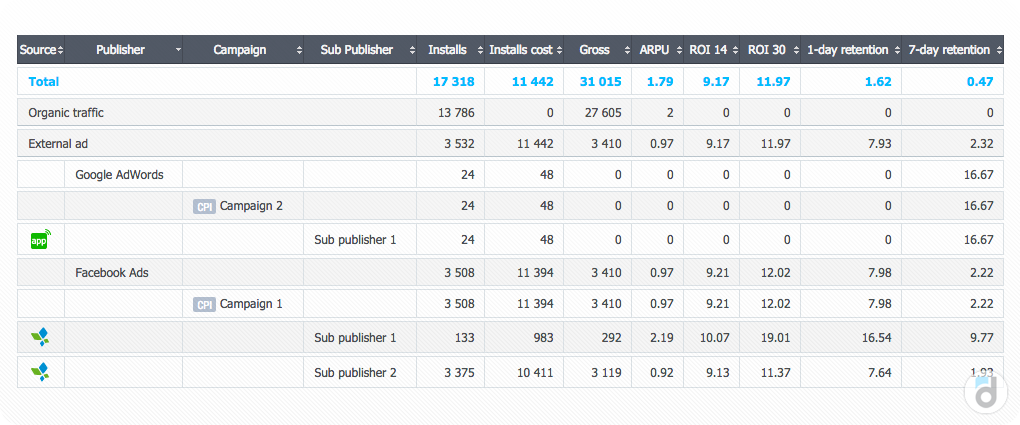This screenshot has height=425, width=1020.
Task: Sort table by the Source column
Action: click(40, 50)
